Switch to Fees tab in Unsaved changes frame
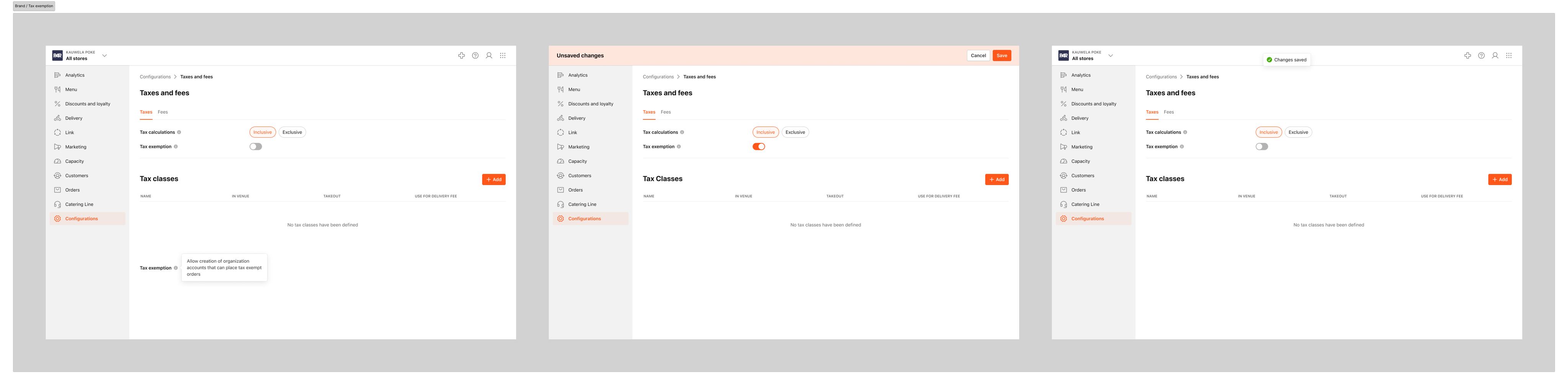This screenshot has width=1568, height=385. 666,112
